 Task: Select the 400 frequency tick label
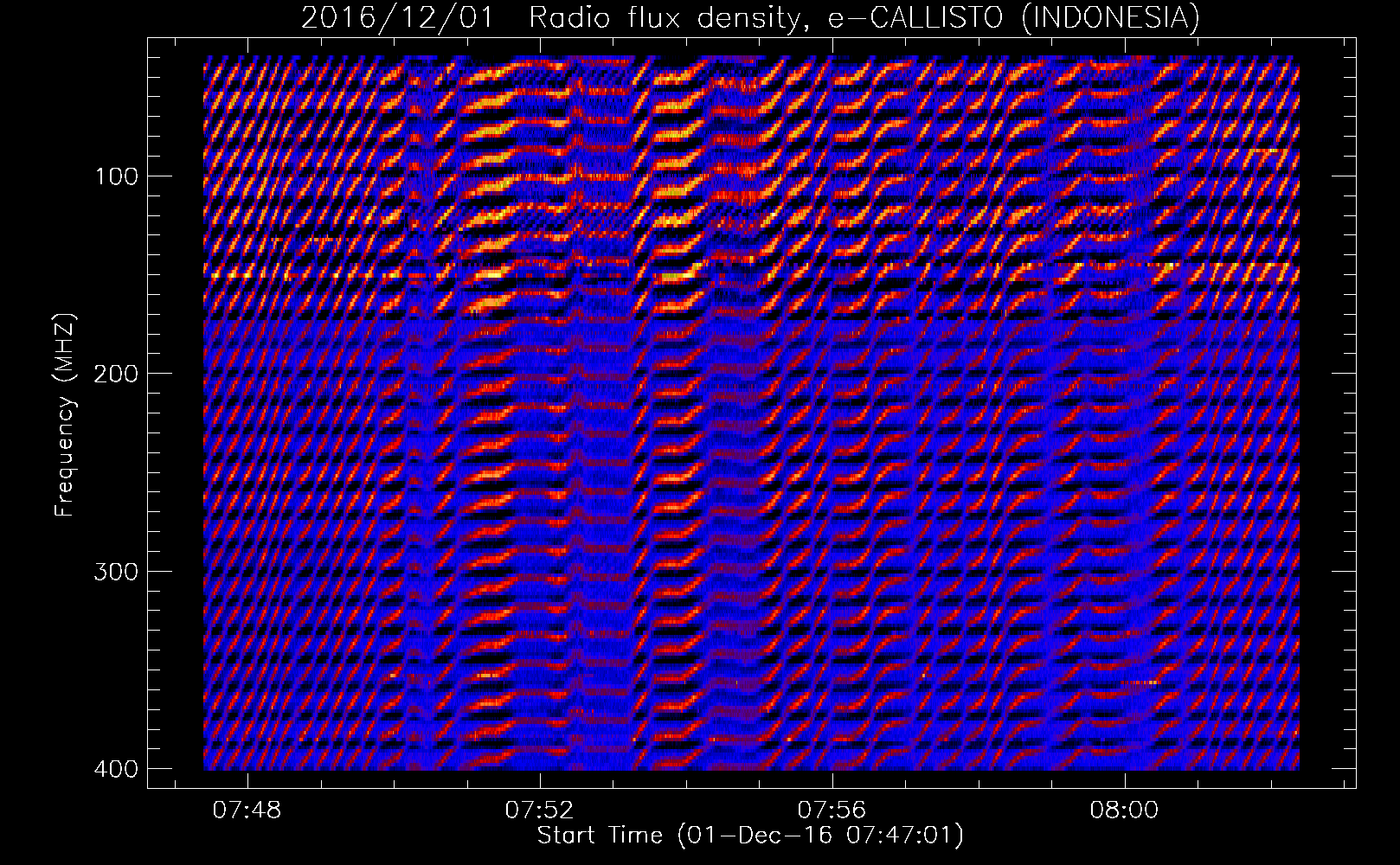(x=115, y=768)
